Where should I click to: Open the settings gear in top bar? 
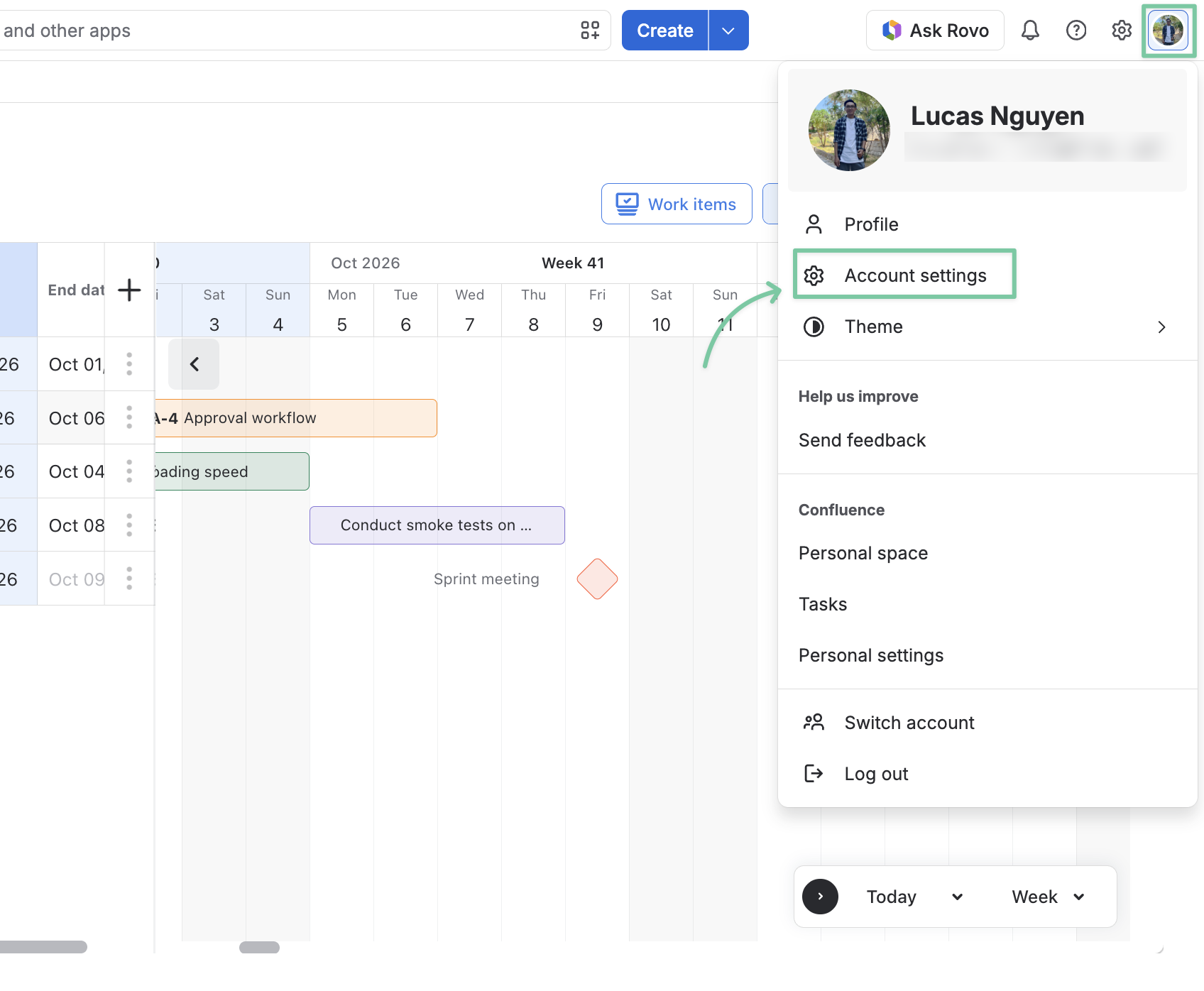(1122, 31)
